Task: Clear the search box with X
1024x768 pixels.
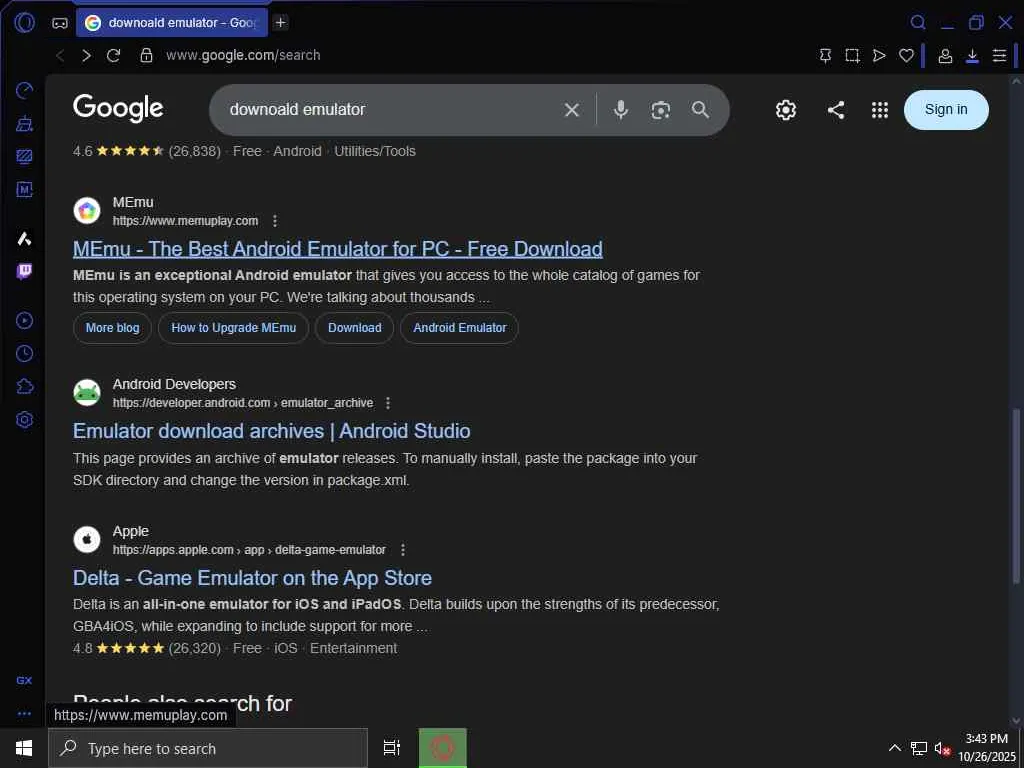Action: pyautogui.click(x=571, y=110)
